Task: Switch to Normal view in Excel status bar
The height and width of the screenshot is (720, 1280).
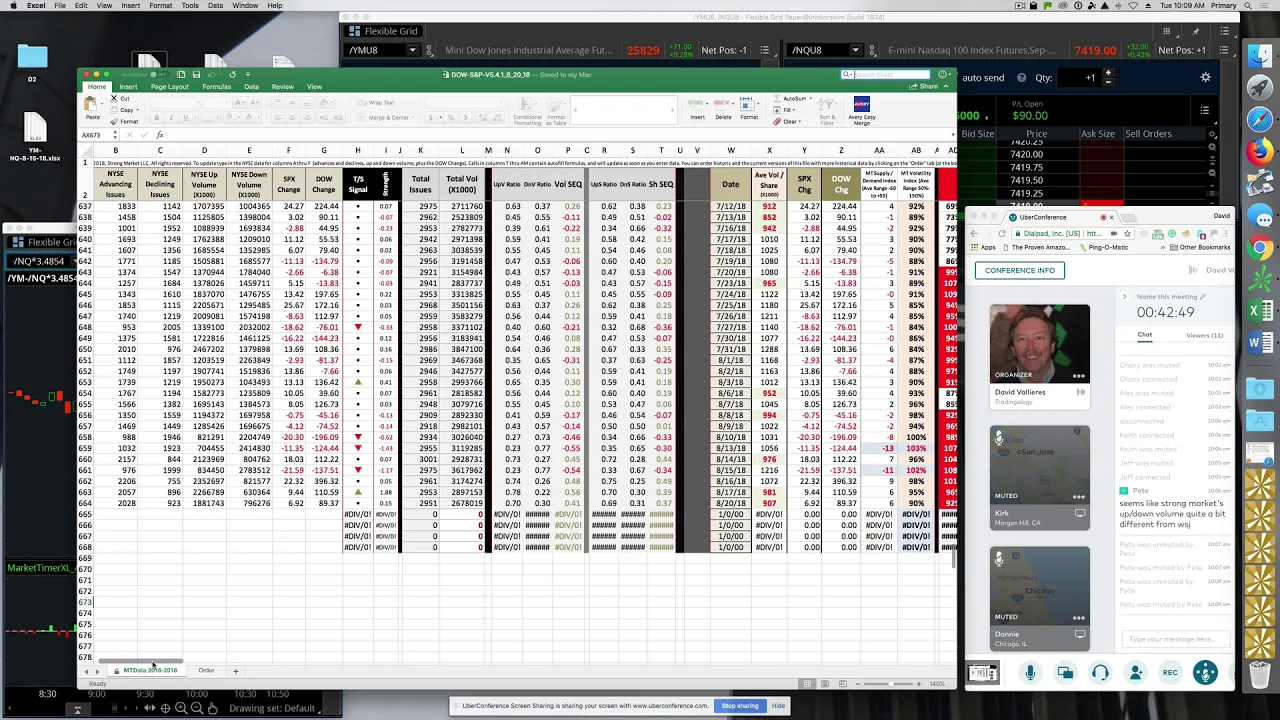Action: [x=807, y=683]
